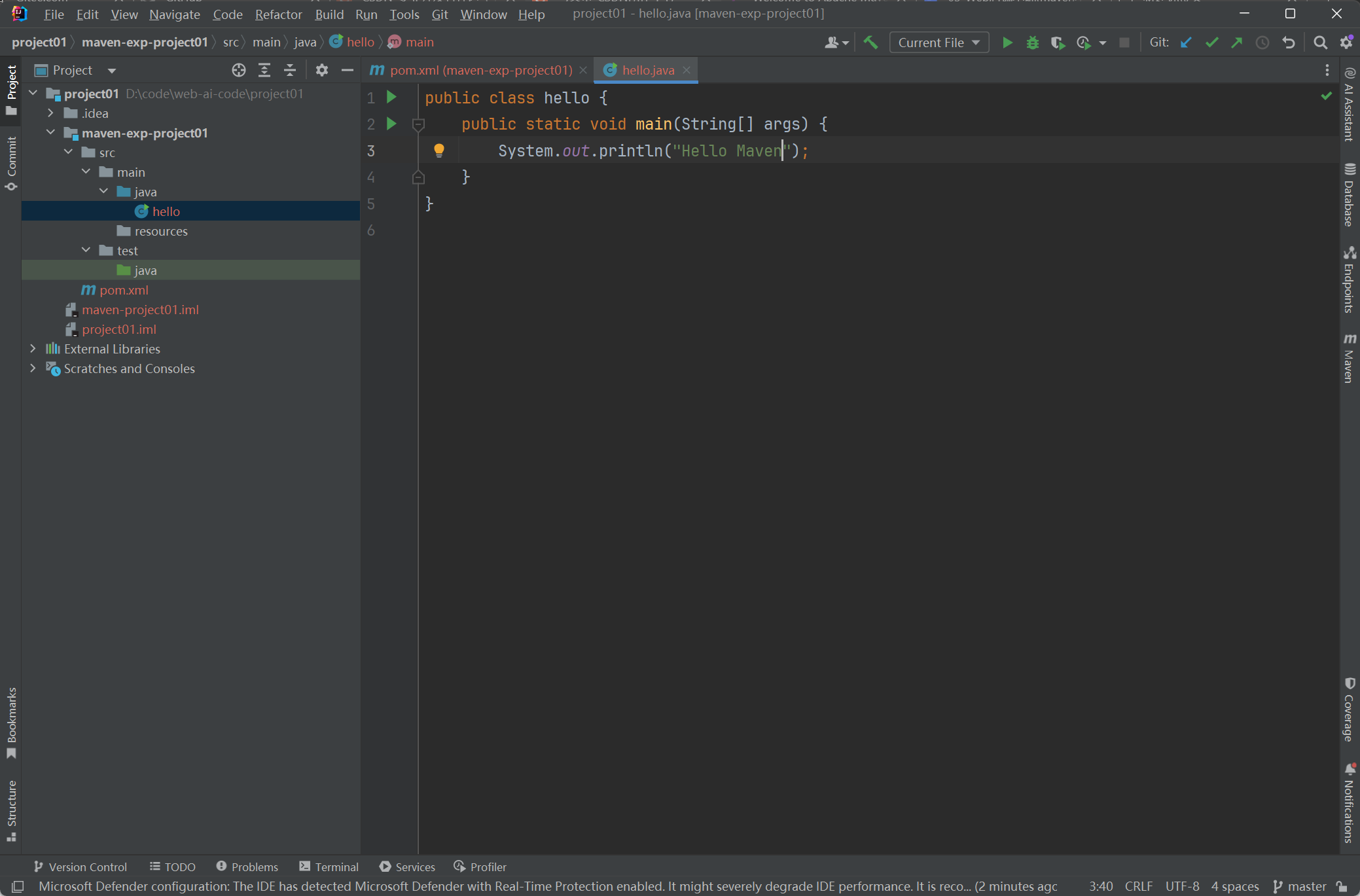Screen dimensions: 1360x896
Task: Switch to the pom.xml editor tab
Action: [x=480, y=70]
